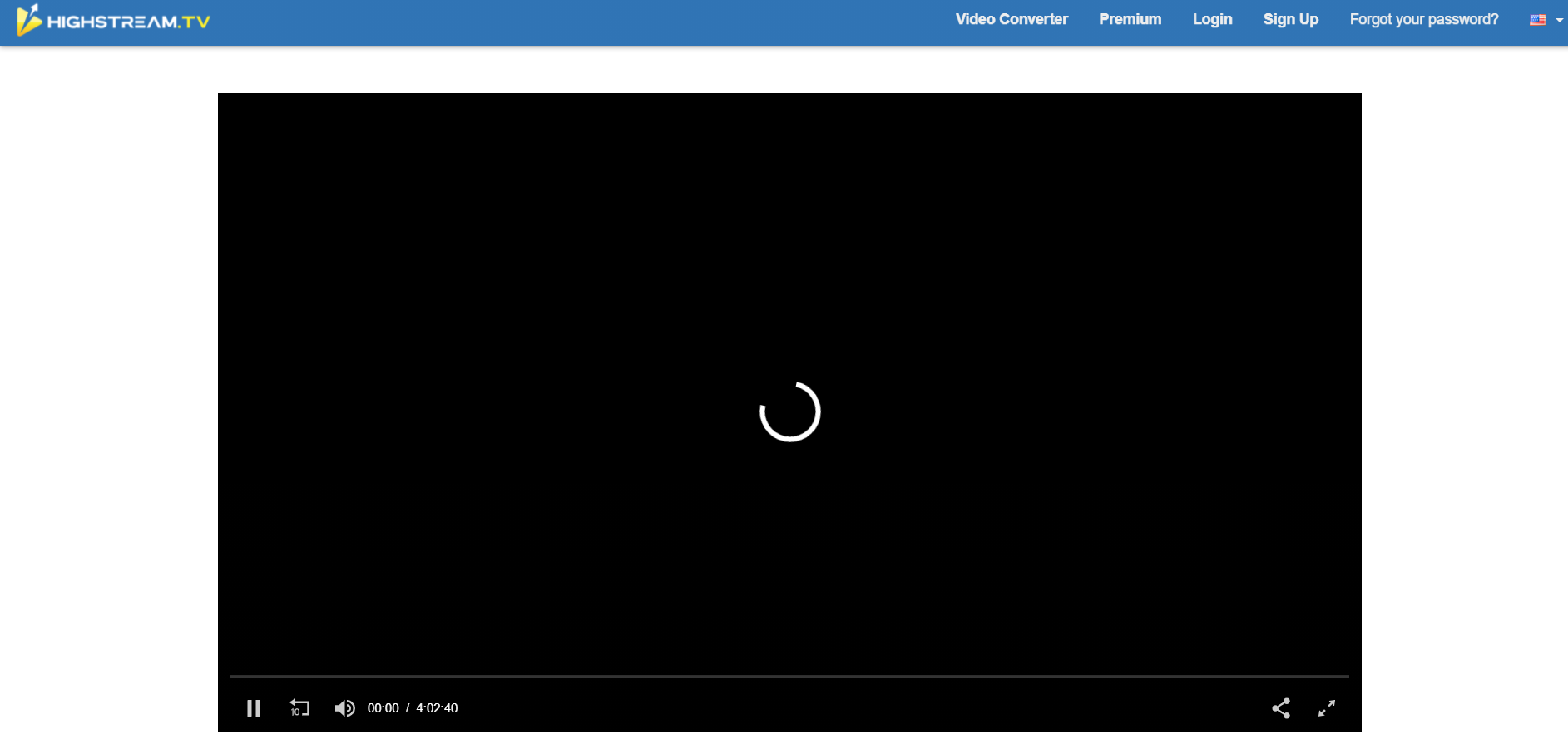This screenshot has width=1568, height=754.
Task: Click the Login link
Action: point(1212,19)
